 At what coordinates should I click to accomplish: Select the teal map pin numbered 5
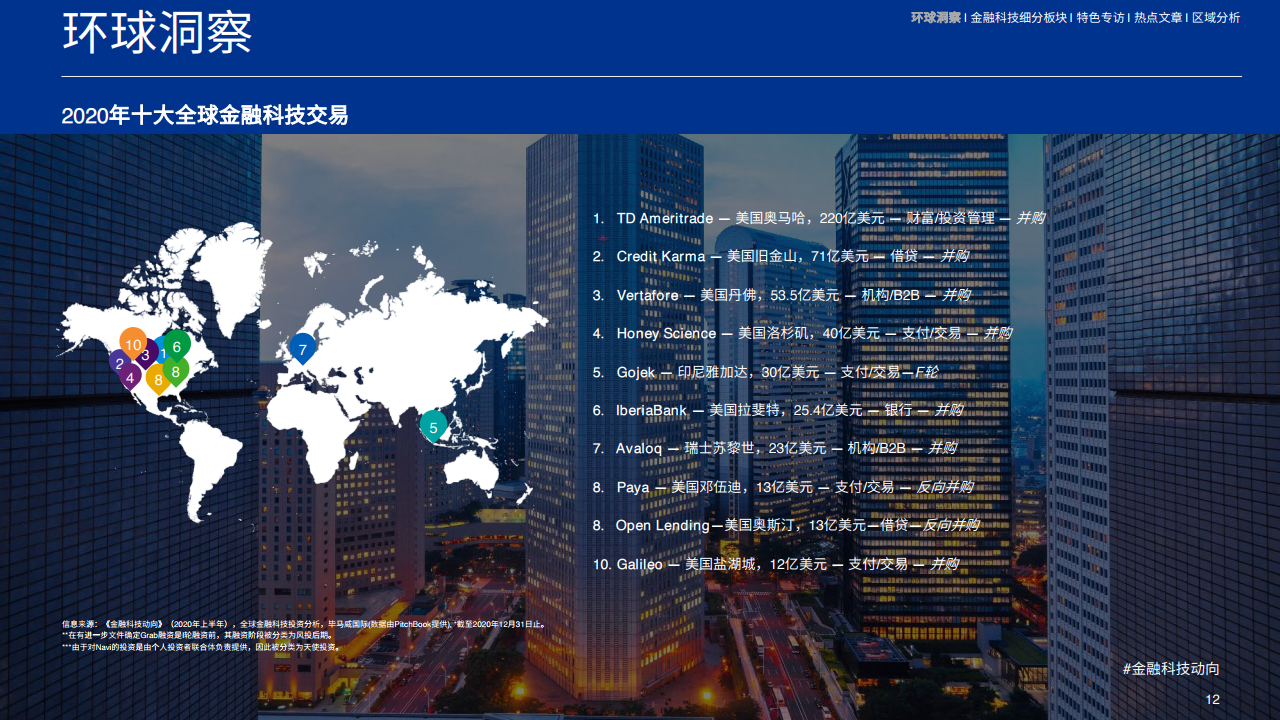tap(433, 427)
